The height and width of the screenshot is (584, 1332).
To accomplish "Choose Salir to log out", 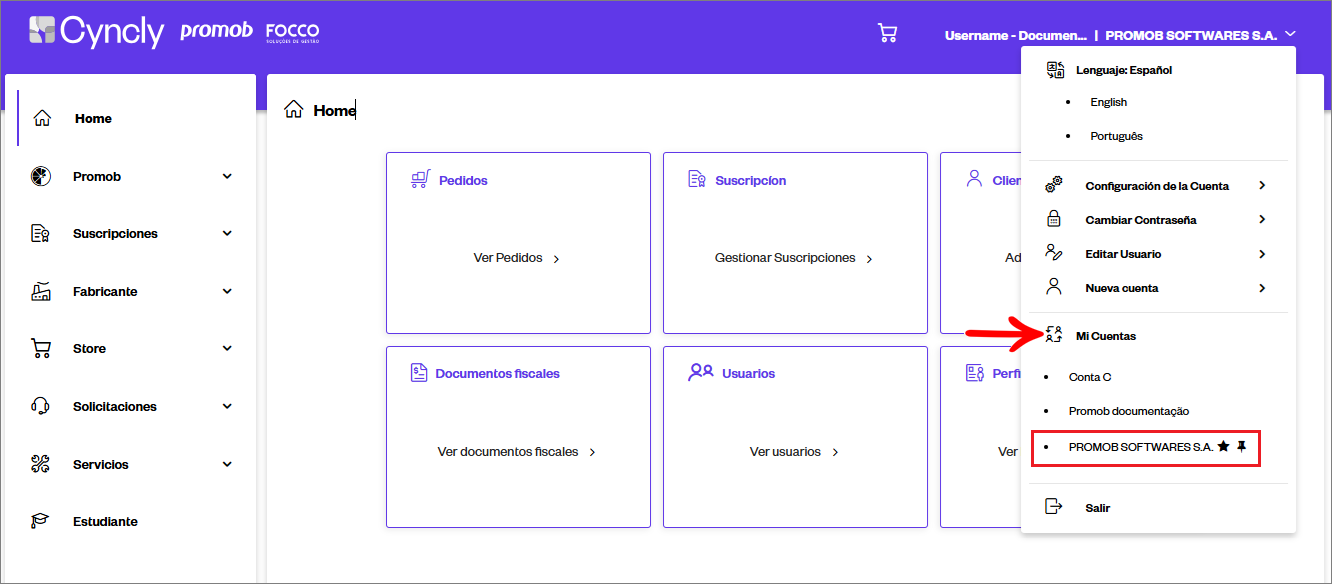I will 1098,508.
